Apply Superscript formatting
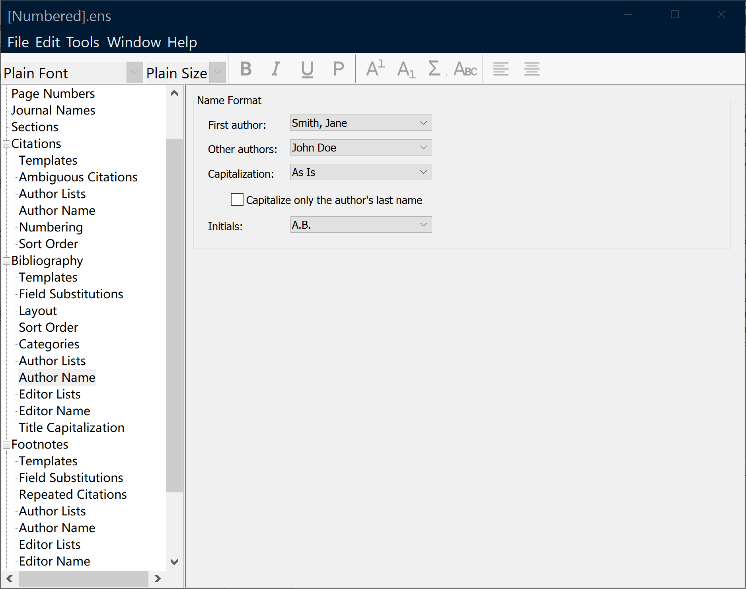The image size is (746, 589). coord(375,69)
